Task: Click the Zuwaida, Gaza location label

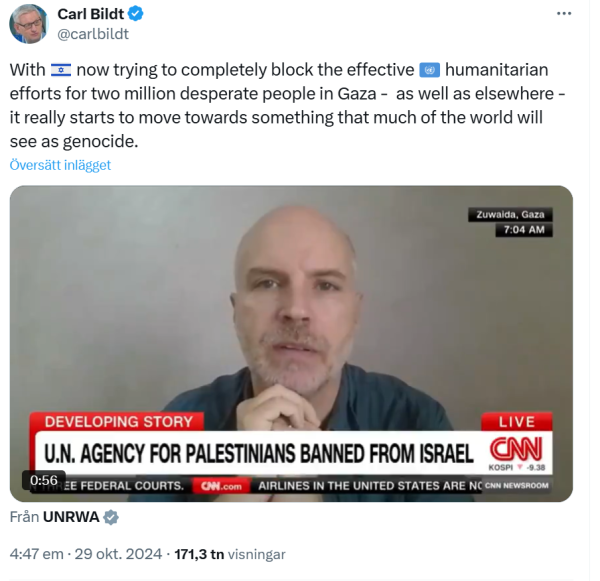Action: click(x=510, y=214)
